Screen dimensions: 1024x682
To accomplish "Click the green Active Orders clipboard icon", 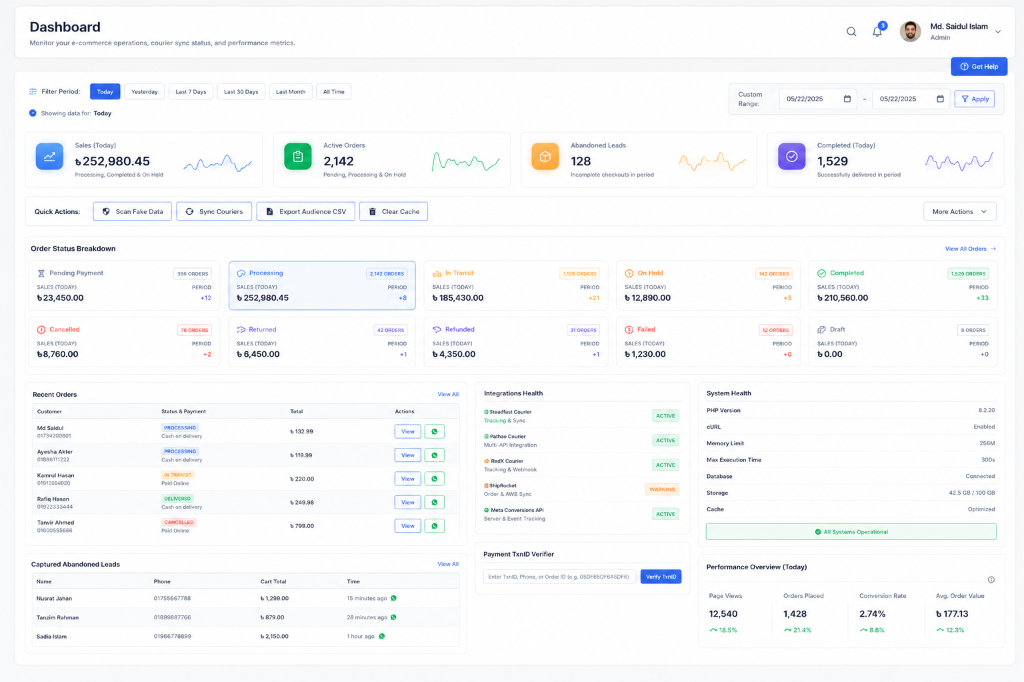I will pyautogui.click(x=298, y=156).
